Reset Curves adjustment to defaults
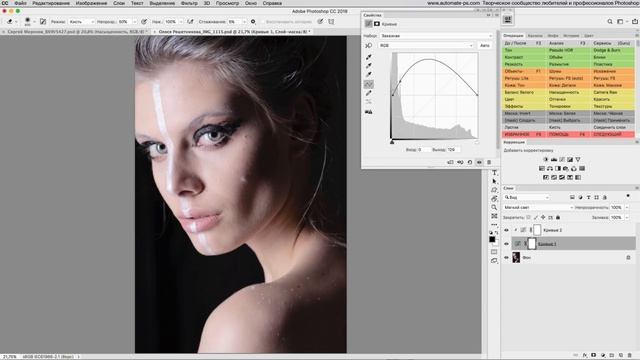Viewport: 640px width, 360px height. 470,162
